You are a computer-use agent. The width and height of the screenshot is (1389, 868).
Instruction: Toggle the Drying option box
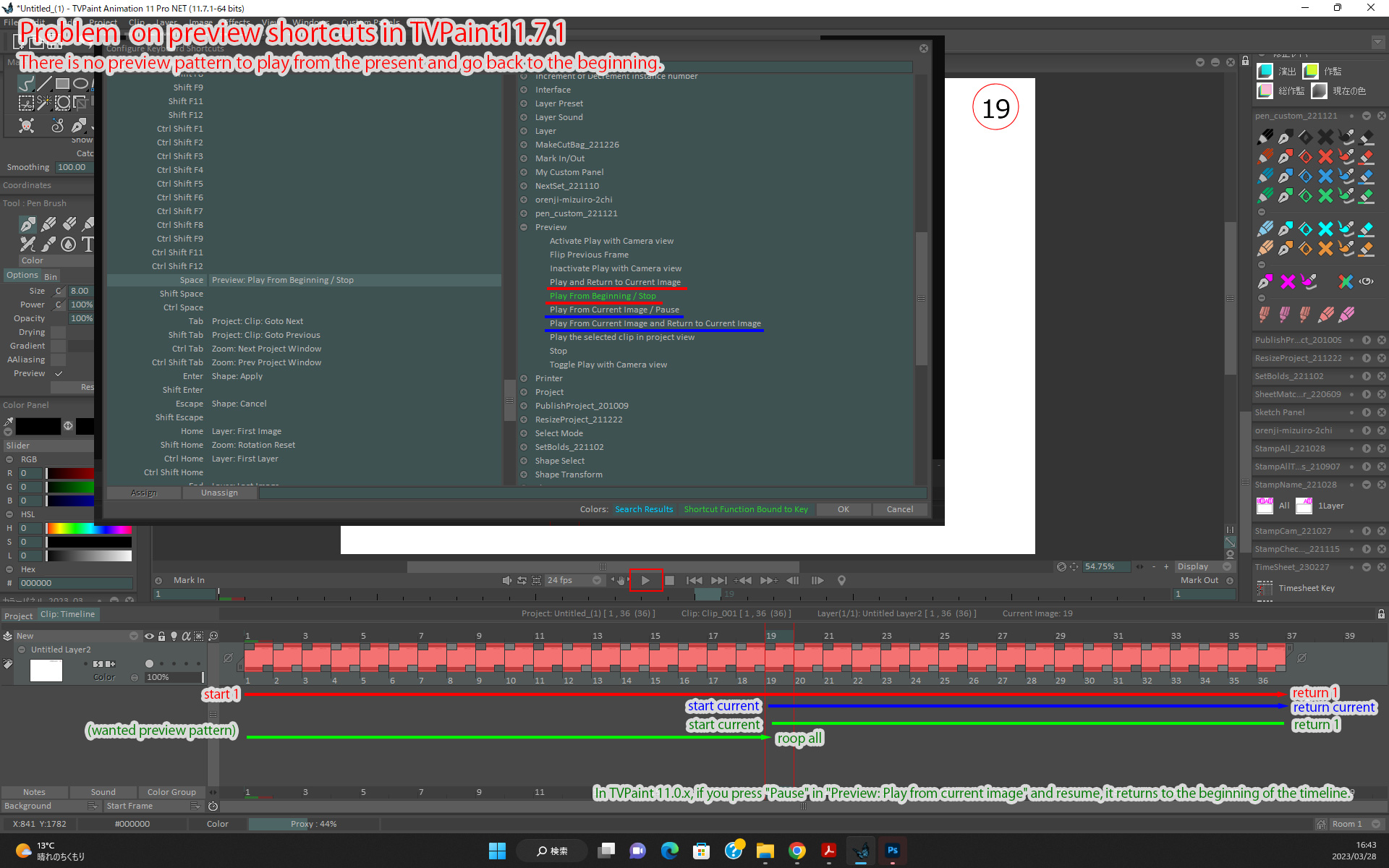59,332
